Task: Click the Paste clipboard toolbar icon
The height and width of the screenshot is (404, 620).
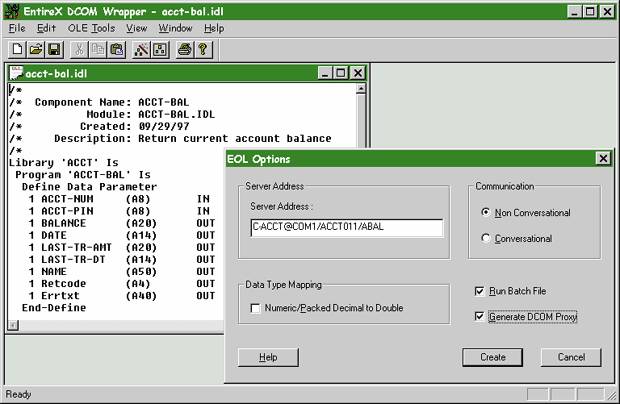Action: tap(117, 49)
